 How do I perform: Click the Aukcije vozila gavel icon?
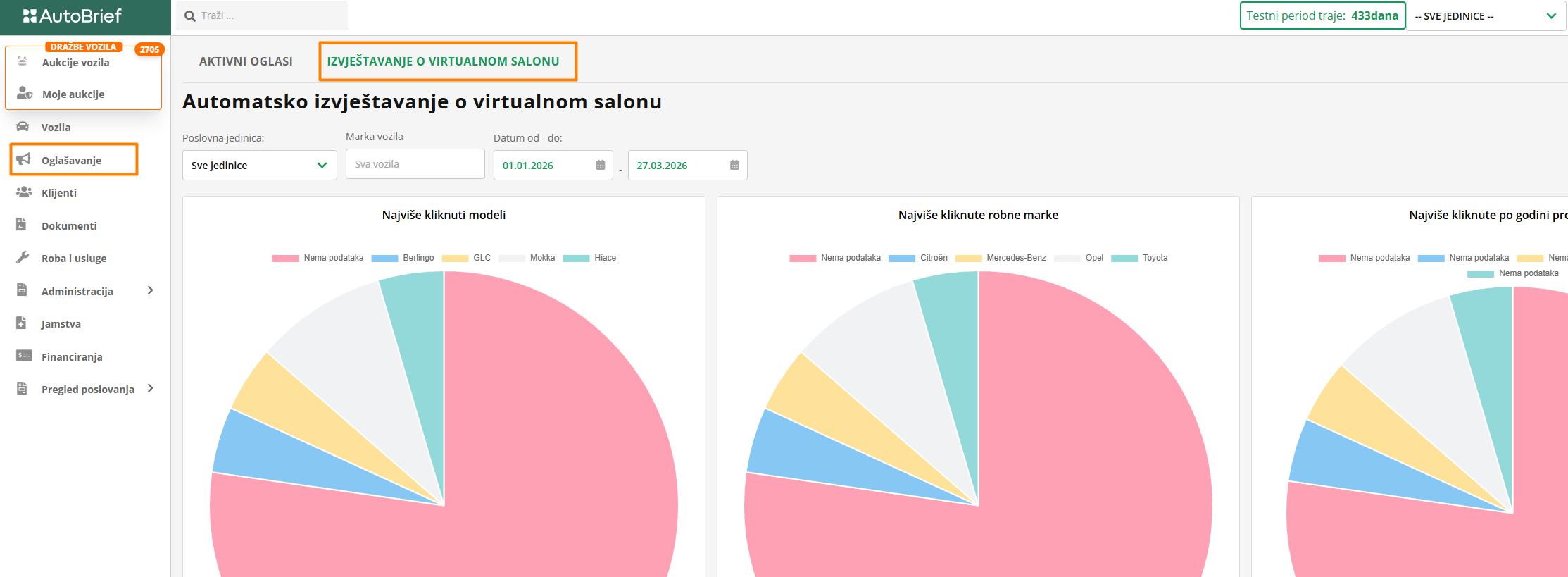coord(23,62)
